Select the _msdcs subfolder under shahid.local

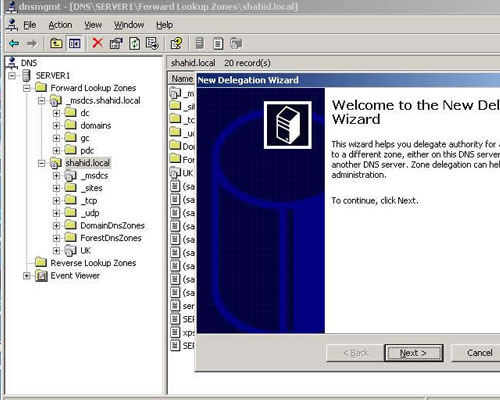(94, 176)
